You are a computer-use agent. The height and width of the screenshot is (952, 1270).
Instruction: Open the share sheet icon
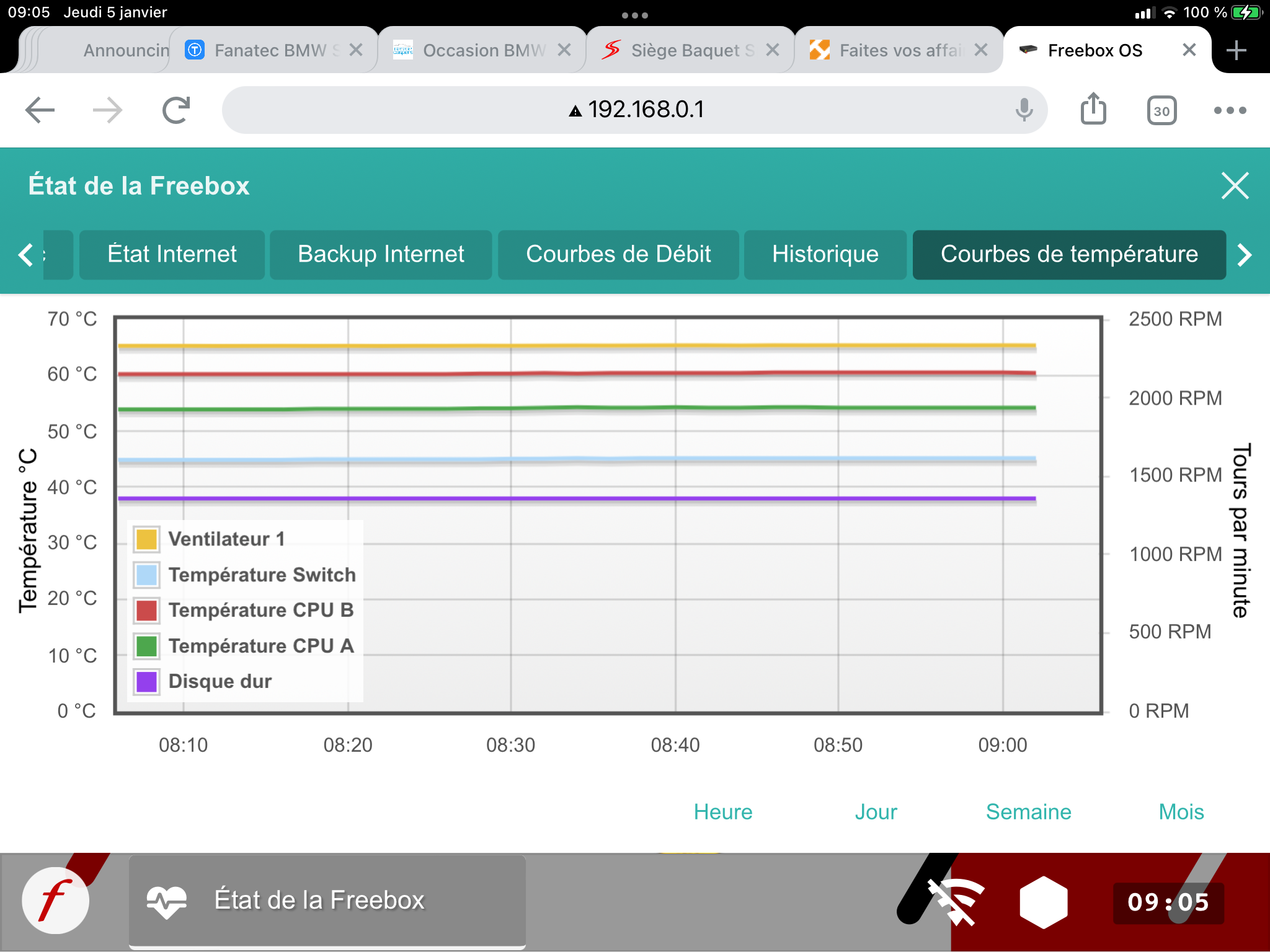[x=1093, y=109]
